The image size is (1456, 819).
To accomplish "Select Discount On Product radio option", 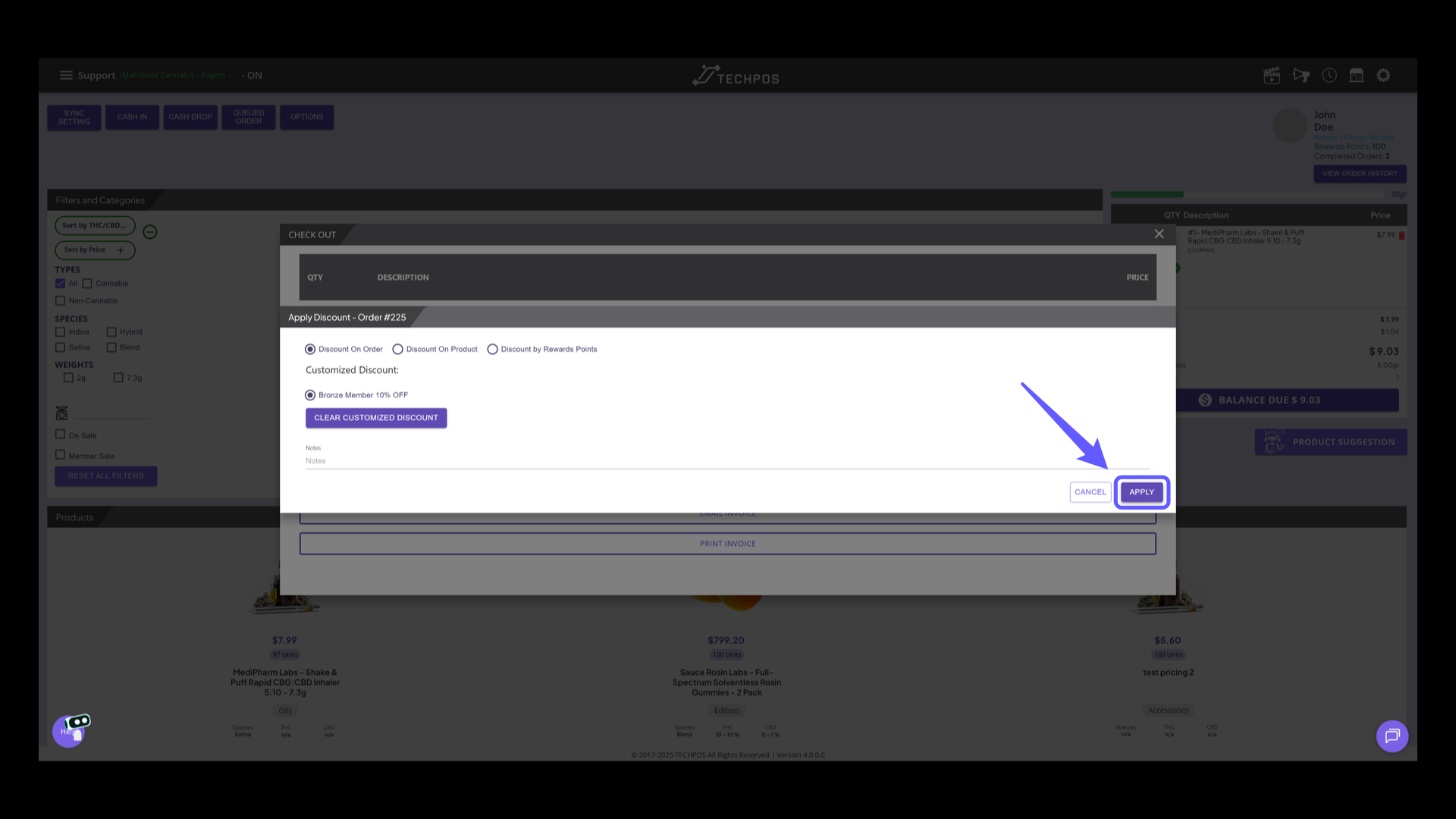I will [x=397, y=350].
